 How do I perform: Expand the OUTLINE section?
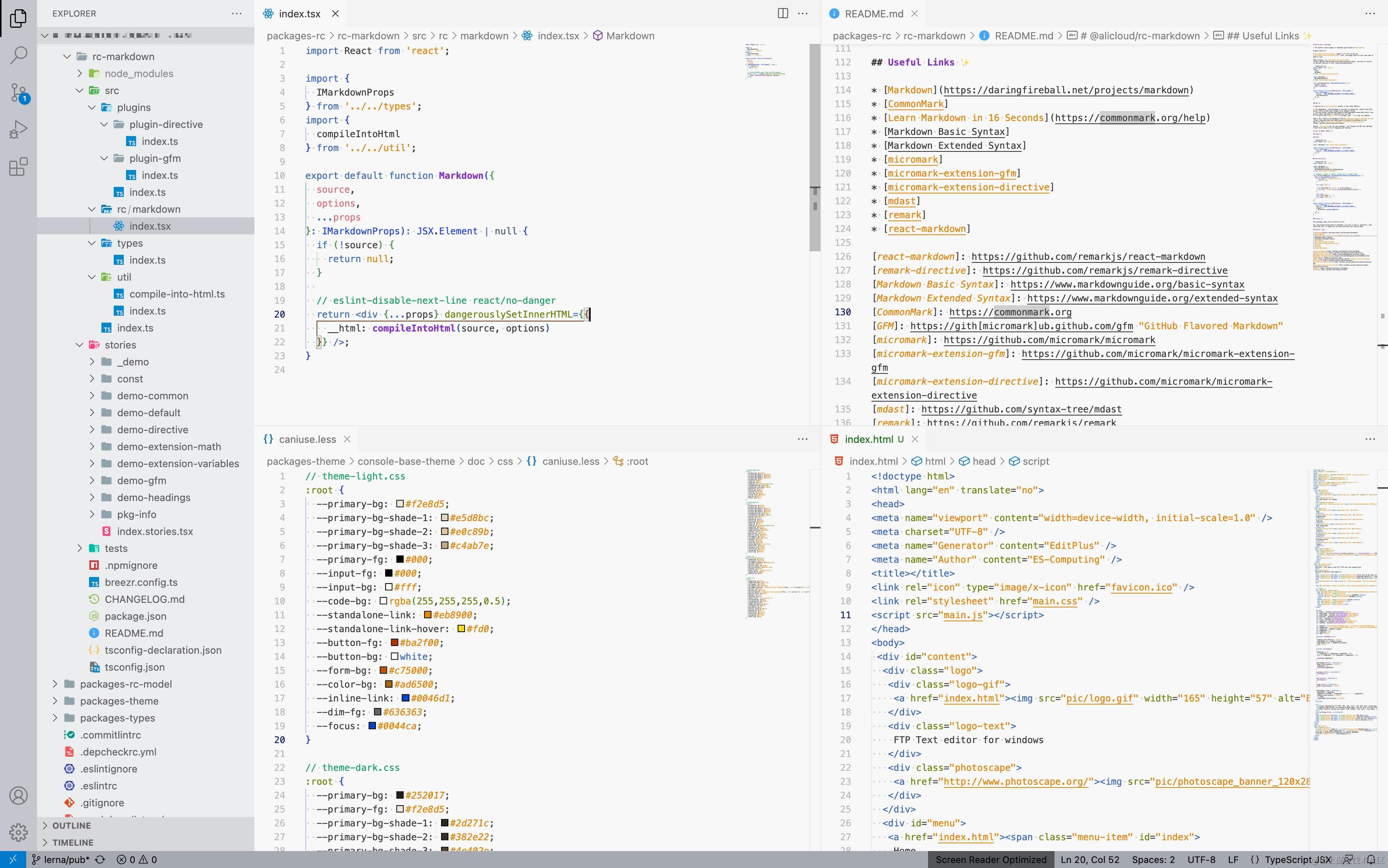pos(71,825)
